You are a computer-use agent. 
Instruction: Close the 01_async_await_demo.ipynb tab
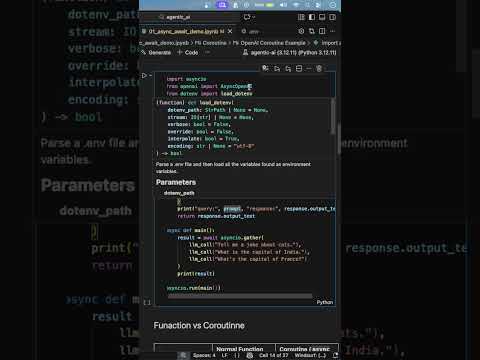(x=230, y=31)
